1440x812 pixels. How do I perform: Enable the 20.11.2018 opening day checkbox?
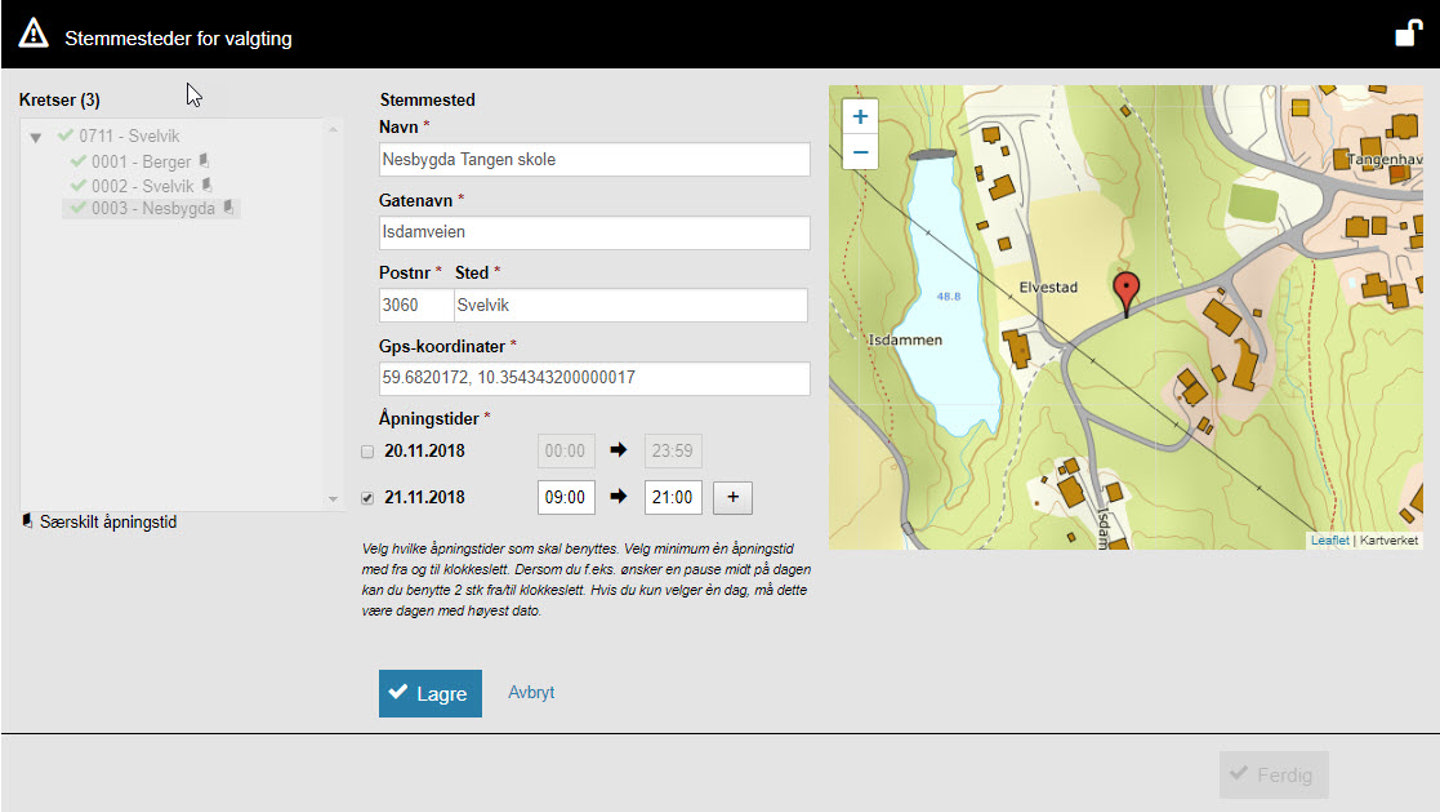(367, 452)
